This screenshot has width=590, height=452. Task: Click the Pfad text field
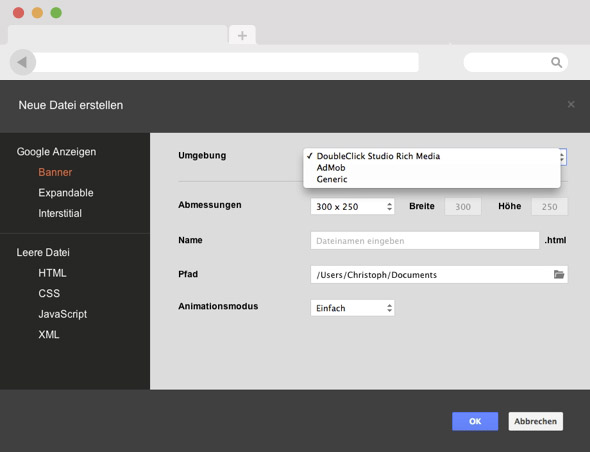pyautogui.click(x=432, y=274)
